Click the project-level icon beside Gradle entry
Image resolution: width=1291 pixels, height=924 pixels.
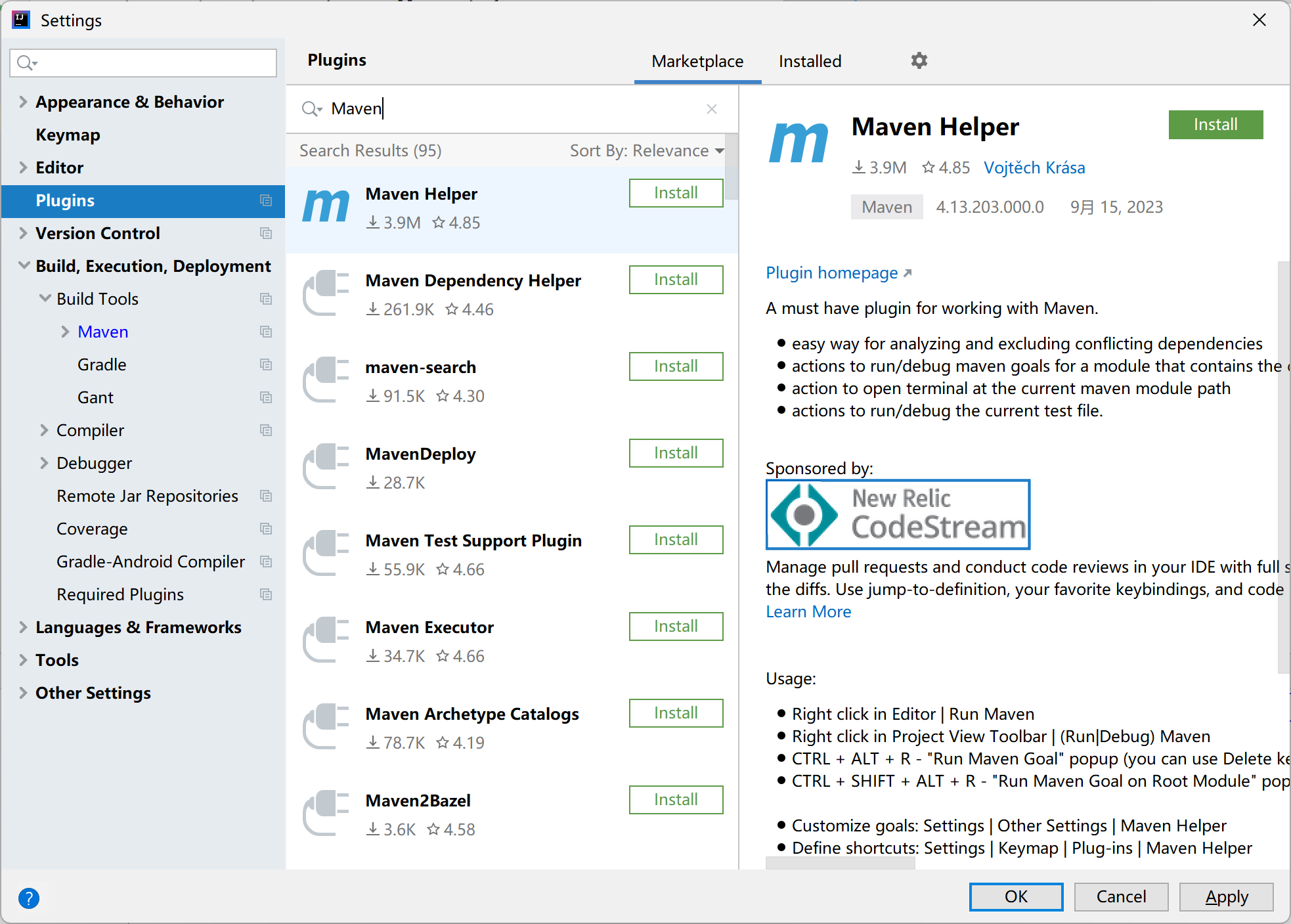tap(266, 364)
